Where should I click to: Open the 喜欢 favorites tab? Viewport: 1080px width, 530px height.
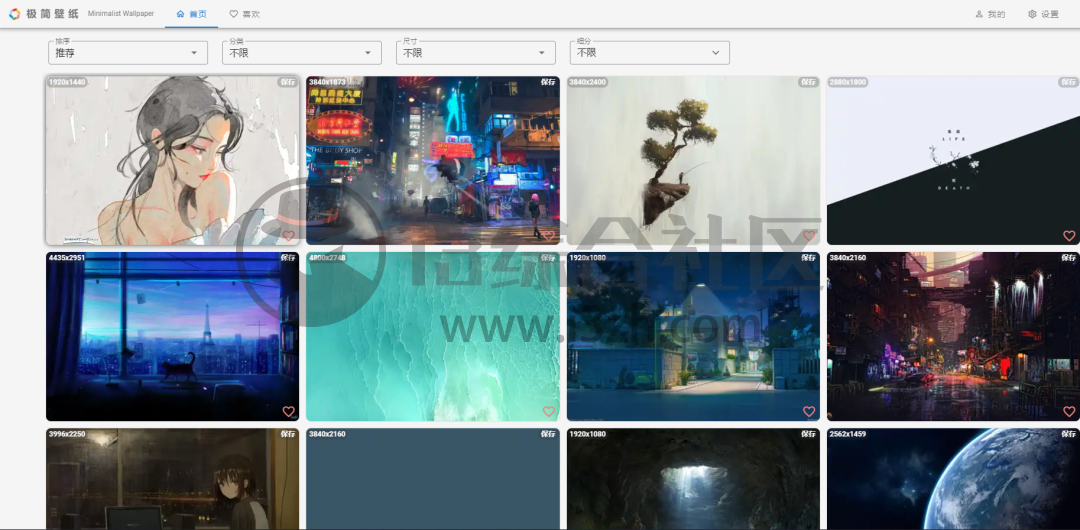tap(245, 14)
